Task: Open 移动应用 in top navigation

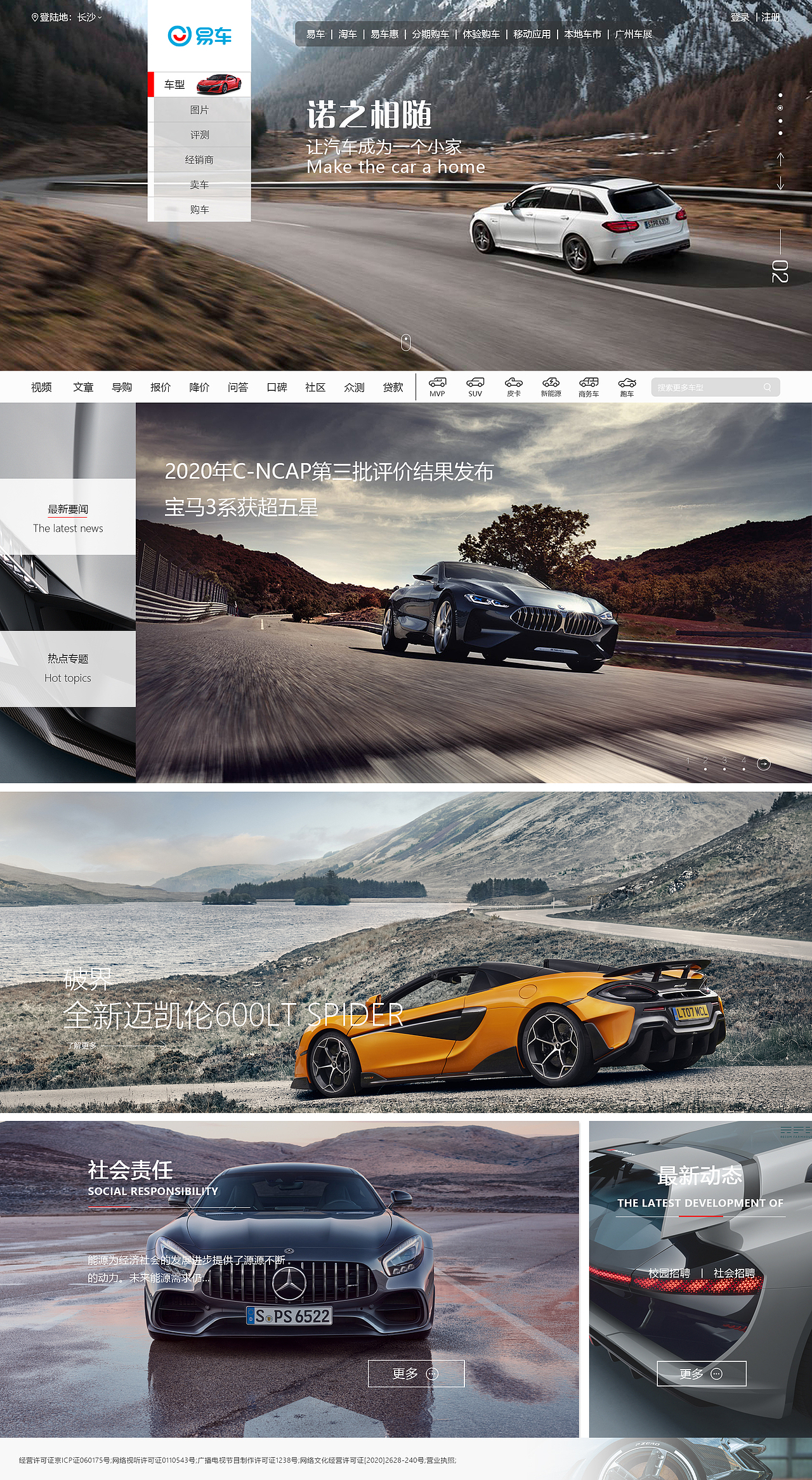Action: coord(532,34)
